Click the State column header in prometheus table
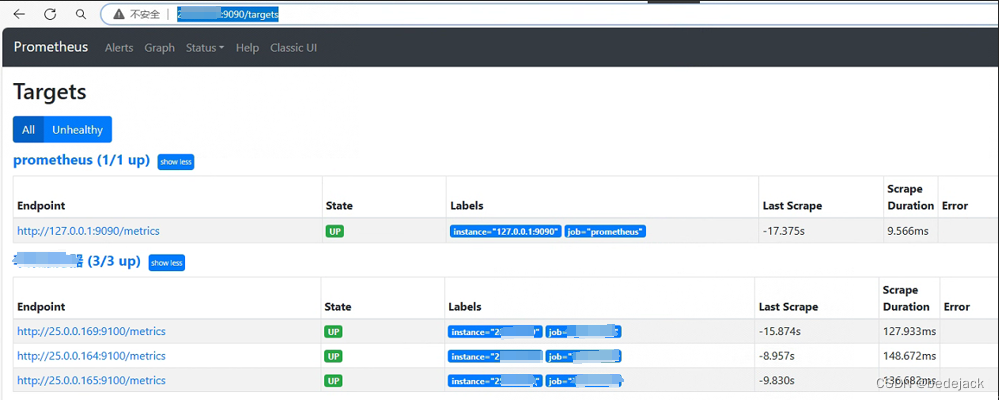Viewport: 999px width, 400px height. (x=339, y=206)
